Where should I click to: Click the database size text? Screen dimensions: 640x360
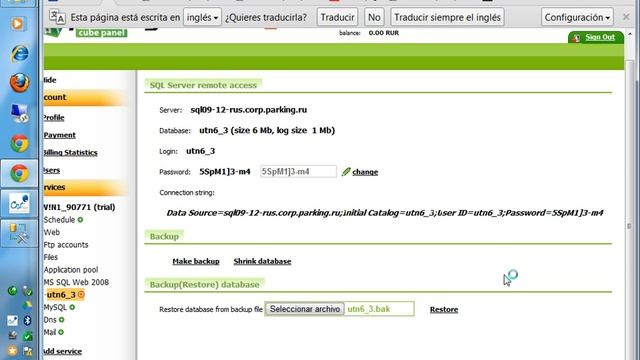tap(282, 130)
